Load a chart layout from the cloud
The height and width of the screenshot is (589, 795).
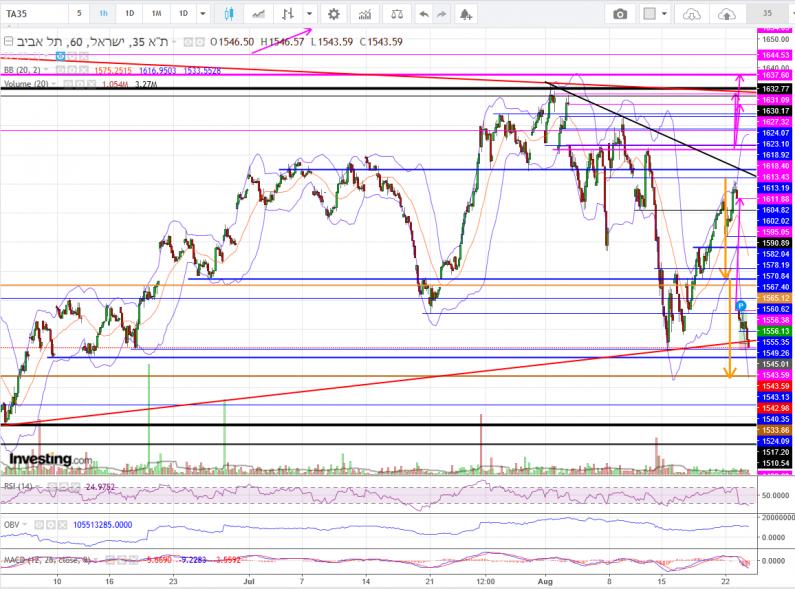point(692,14)
